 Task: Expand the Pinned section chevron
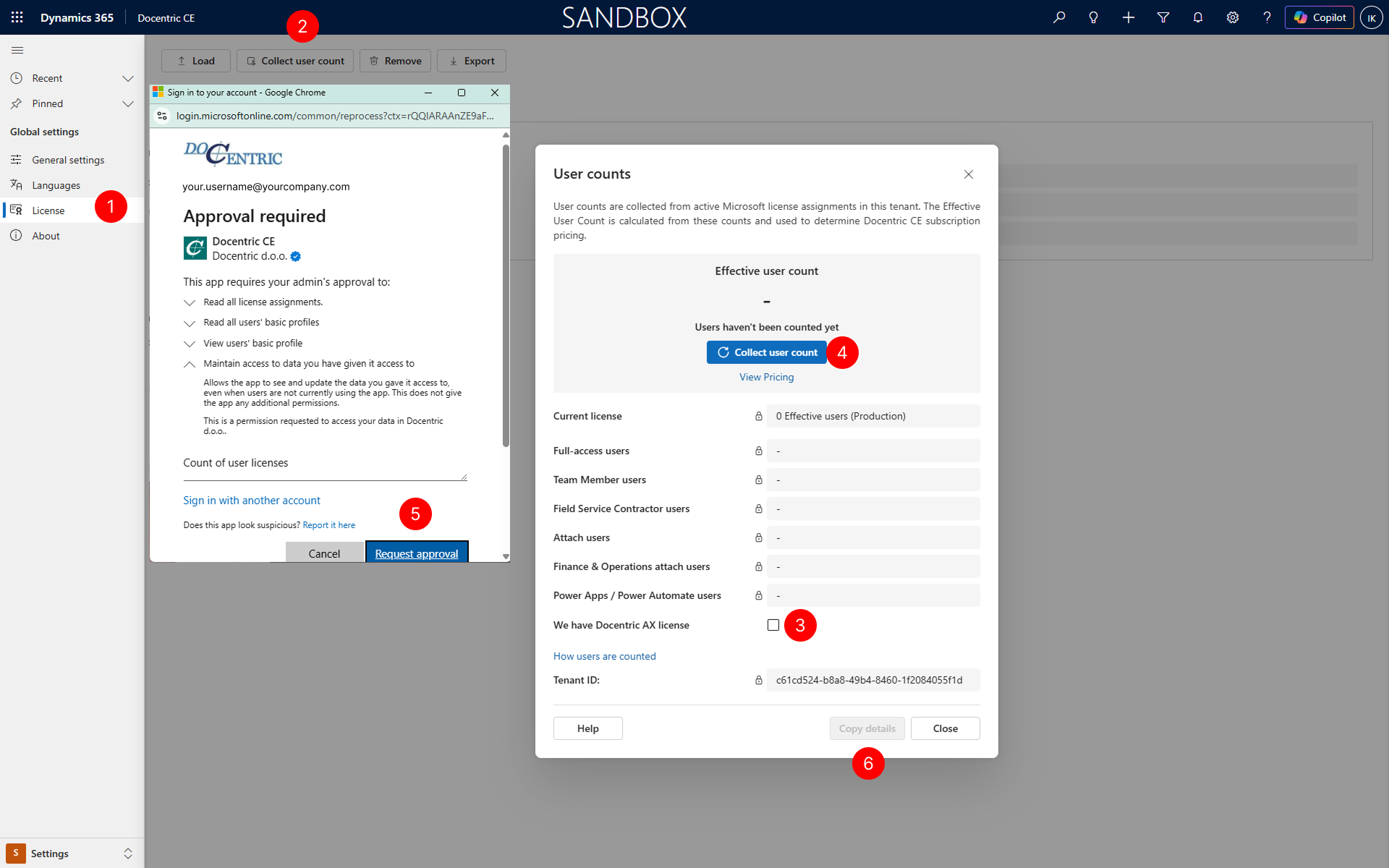128,103
